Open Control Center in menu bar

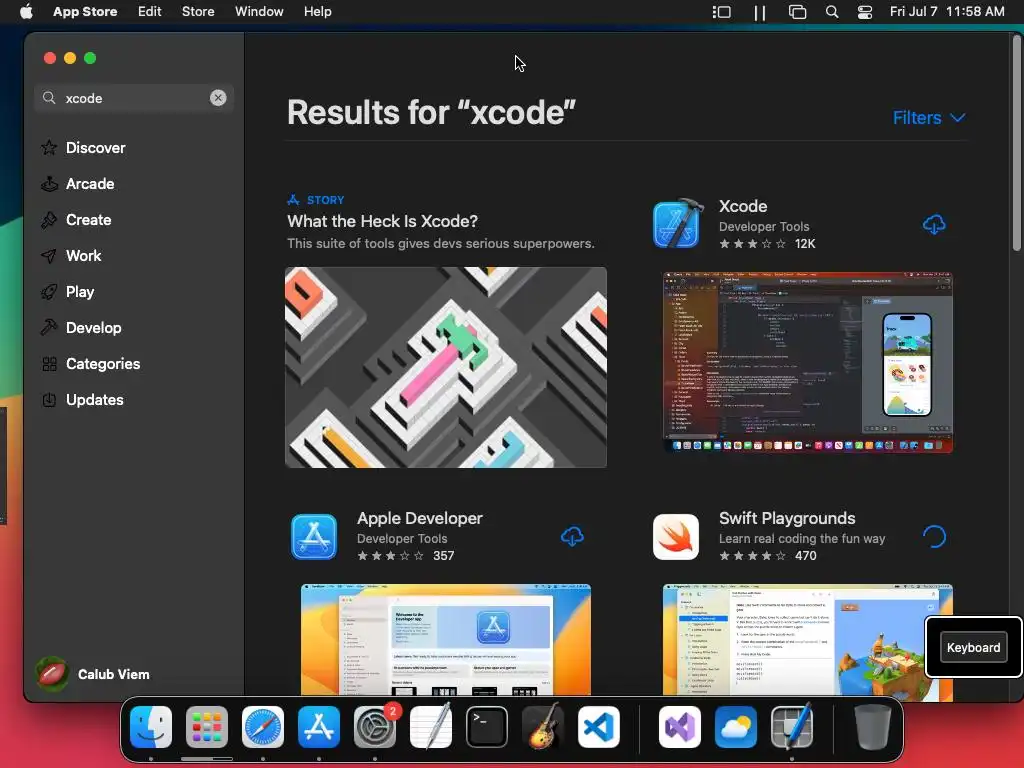(x=865, y=11)
